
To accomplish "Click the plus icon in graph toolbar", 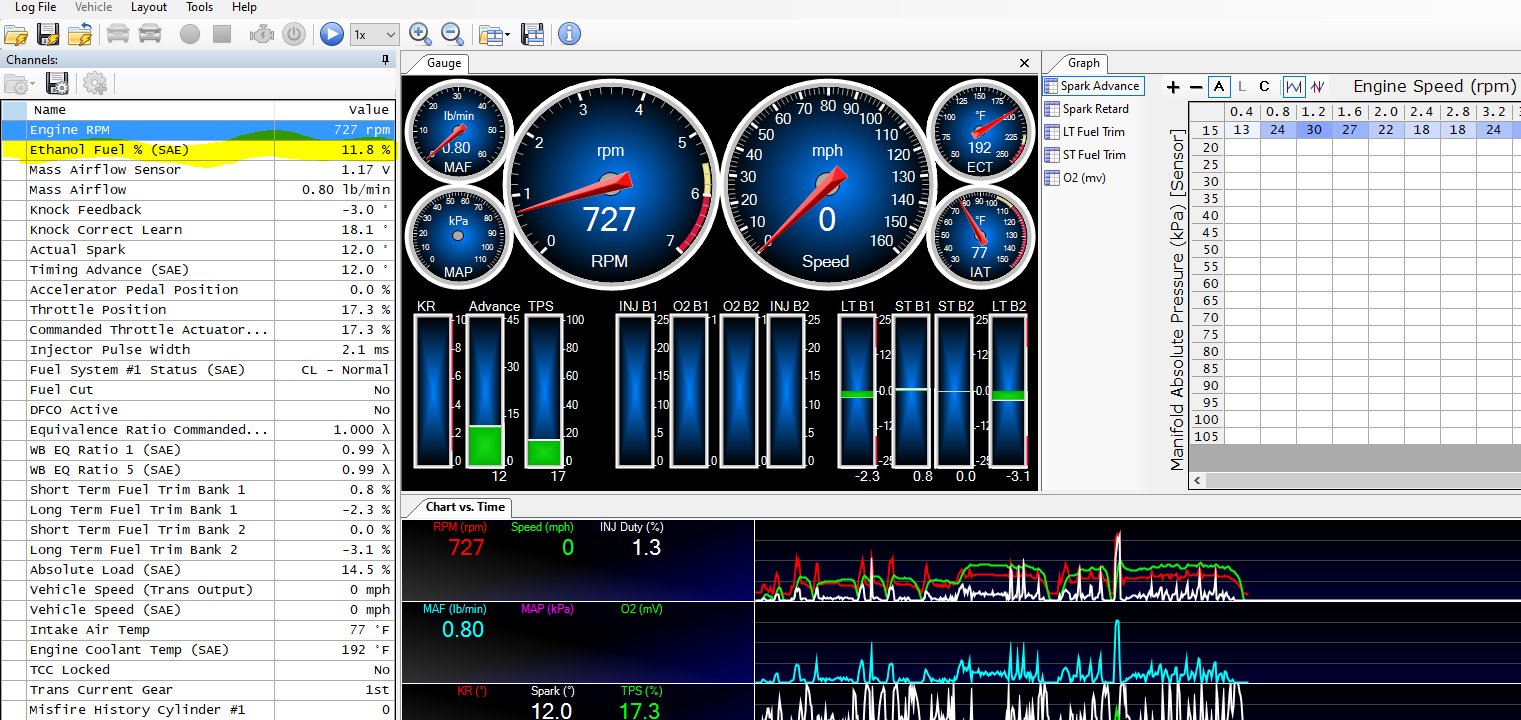I will coord(1174,87).
